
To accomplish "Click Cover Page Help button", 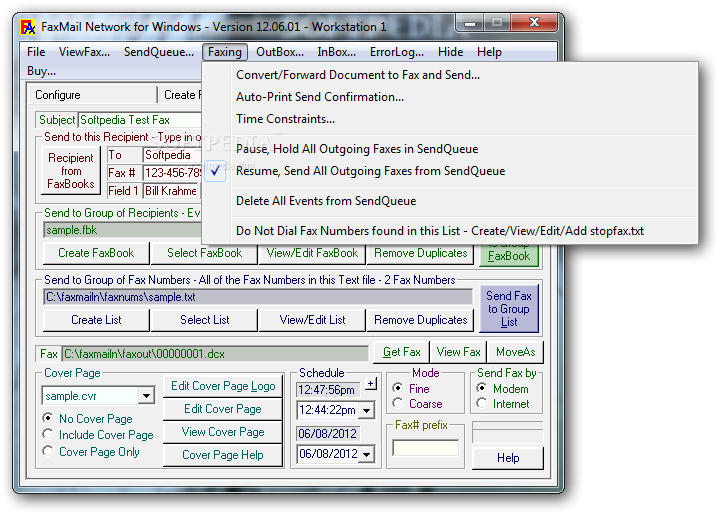I will (x=223, y=455).
